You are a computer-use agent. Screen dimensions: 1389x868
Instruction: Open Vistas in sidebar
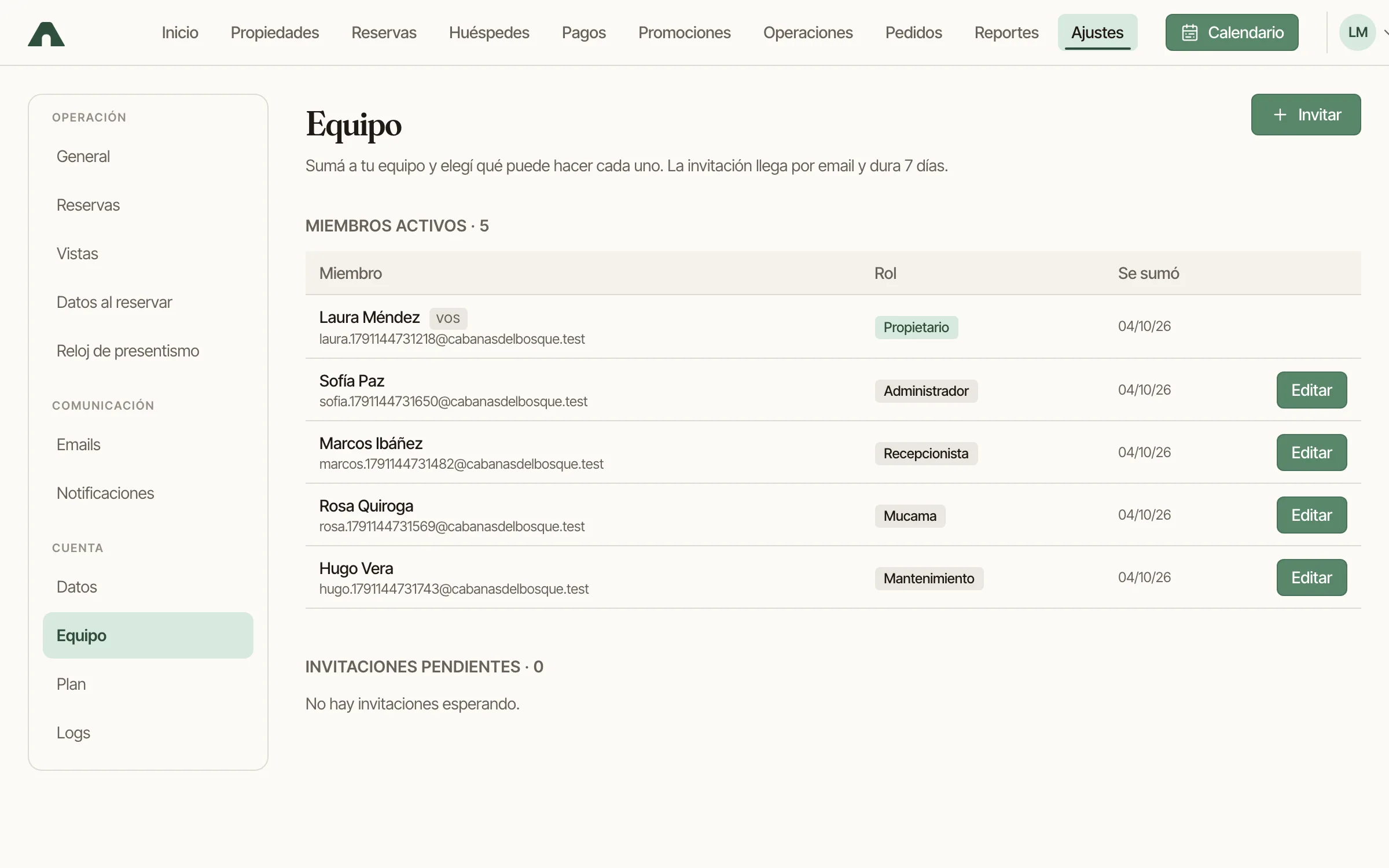[148, 253]
